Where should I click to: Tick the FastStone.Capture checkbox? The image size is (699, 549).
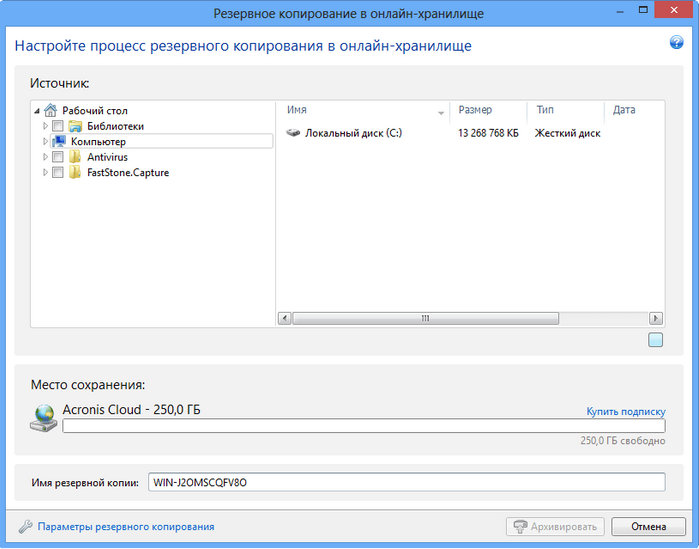tap(58, 172)
